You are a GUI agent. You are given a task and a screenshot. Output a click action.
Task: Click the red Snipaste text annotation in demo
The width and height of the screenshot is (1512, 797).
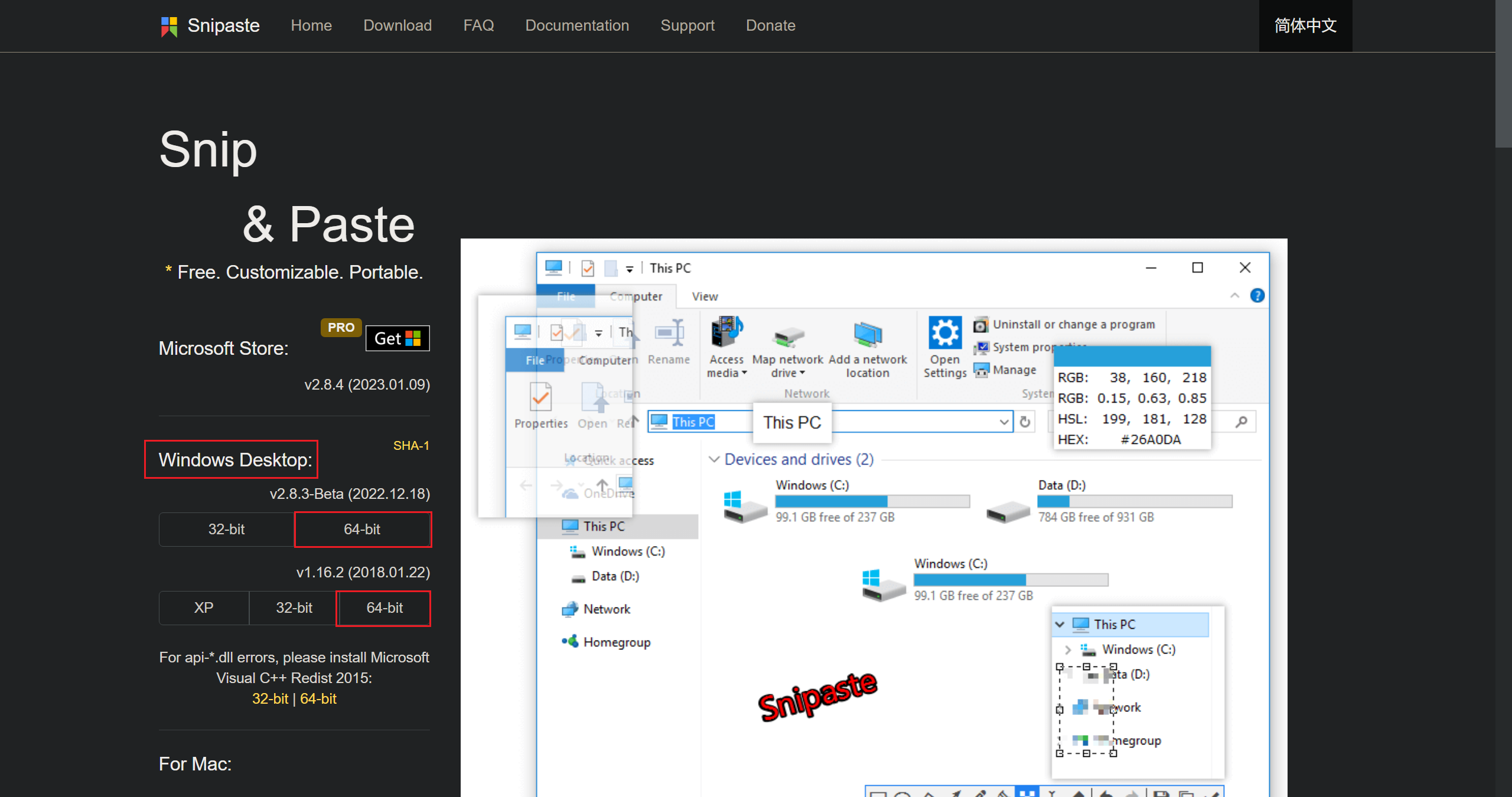point(818,697)
